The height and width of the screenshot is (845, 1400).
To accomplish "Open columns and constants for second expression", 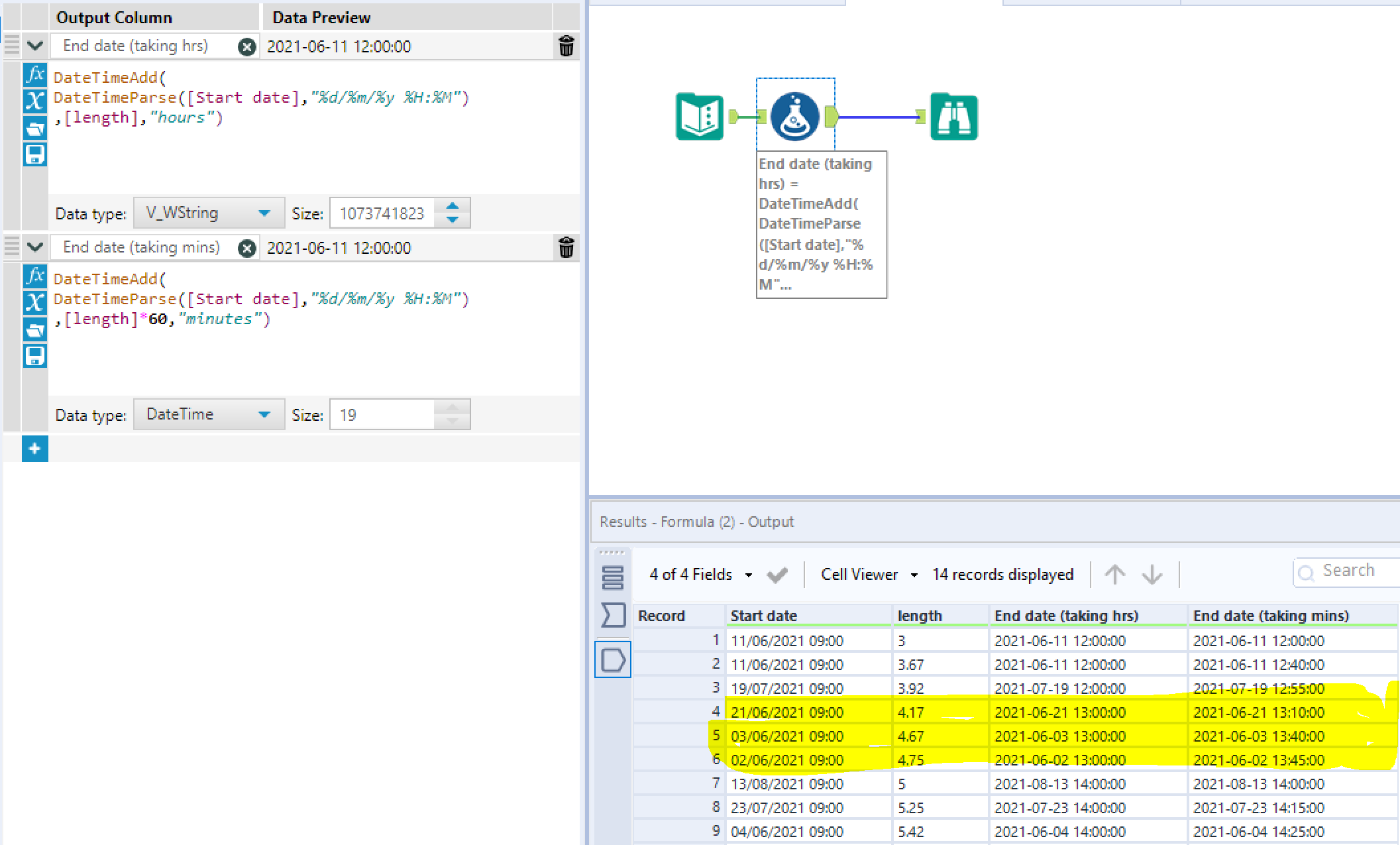I will pos(35,303).
